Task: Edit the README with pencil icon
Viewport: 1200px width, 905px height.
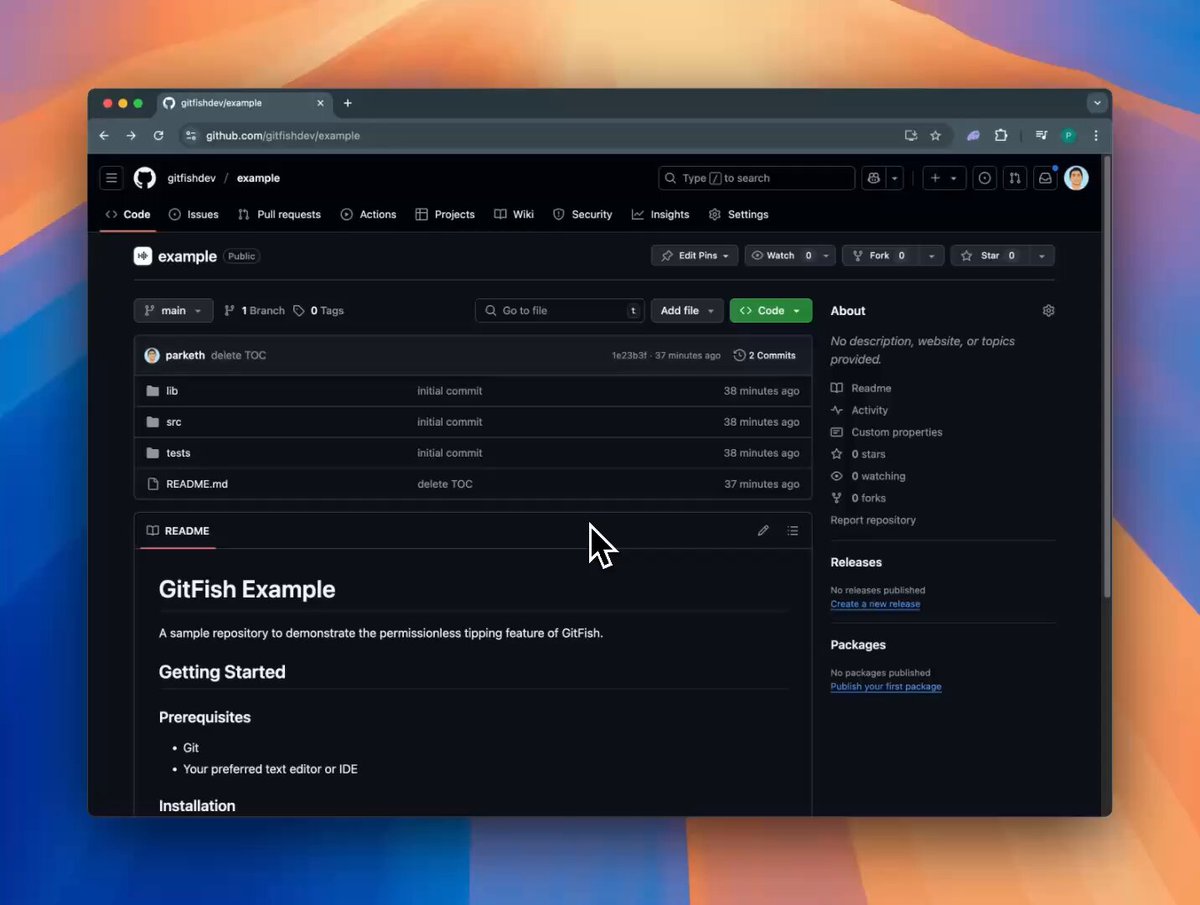Action: 763,531
